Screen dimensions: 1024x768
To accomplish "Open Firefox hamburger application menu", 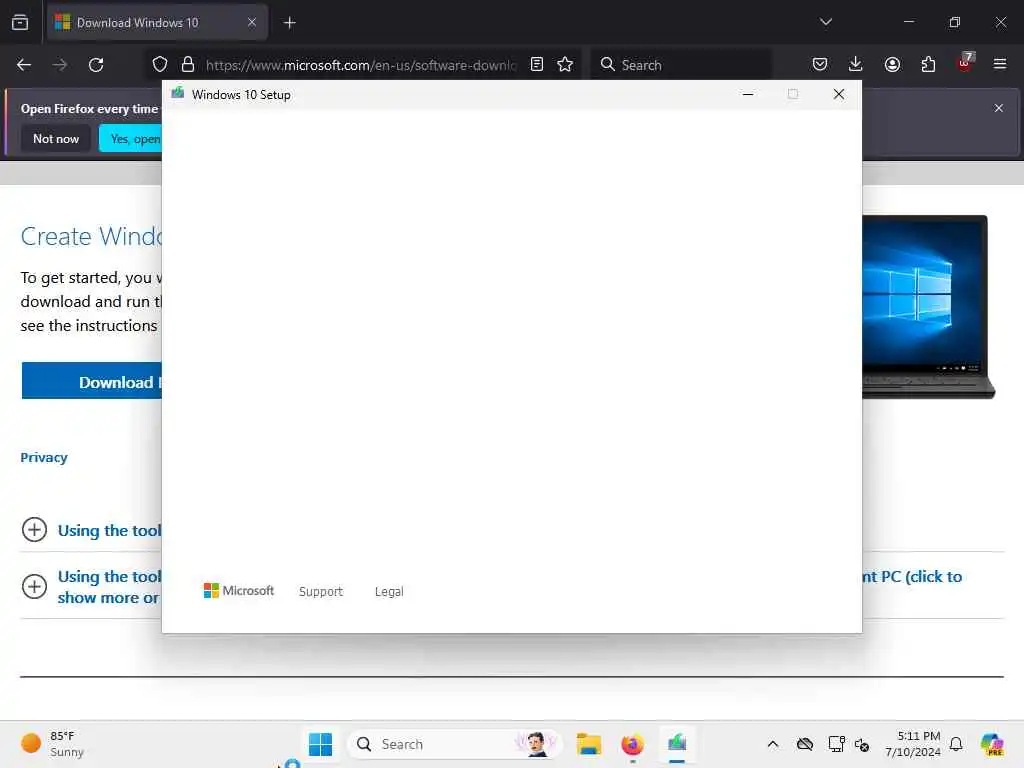I will click(x=1000, y=65).
